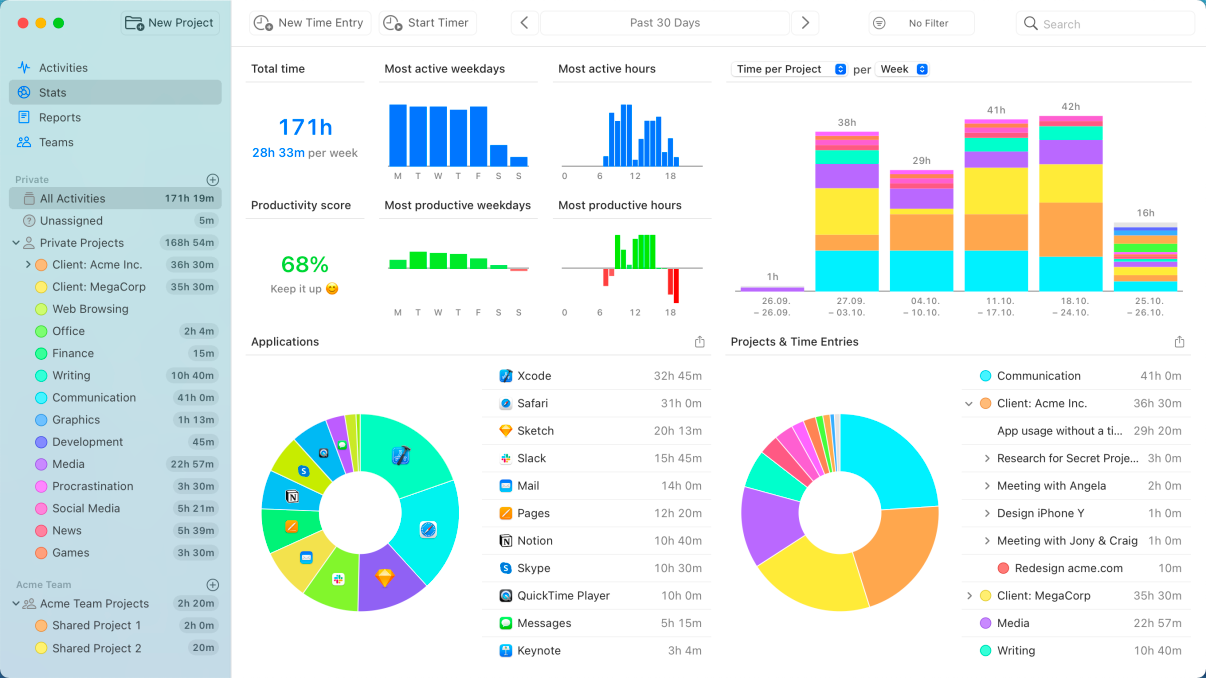Click the share icon in Applications panel
This screenshot has width=1206, height=678.
[x=700, y=342]
